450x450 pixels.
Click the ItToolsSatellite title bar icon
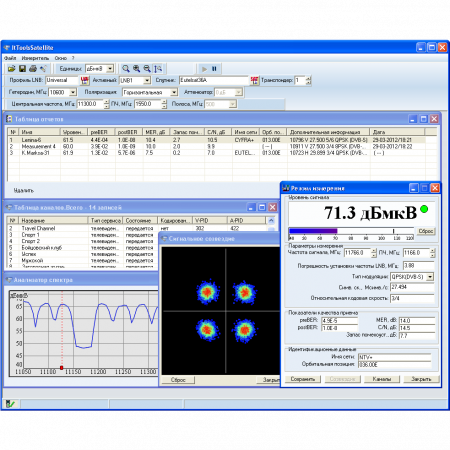coord(7,48)
